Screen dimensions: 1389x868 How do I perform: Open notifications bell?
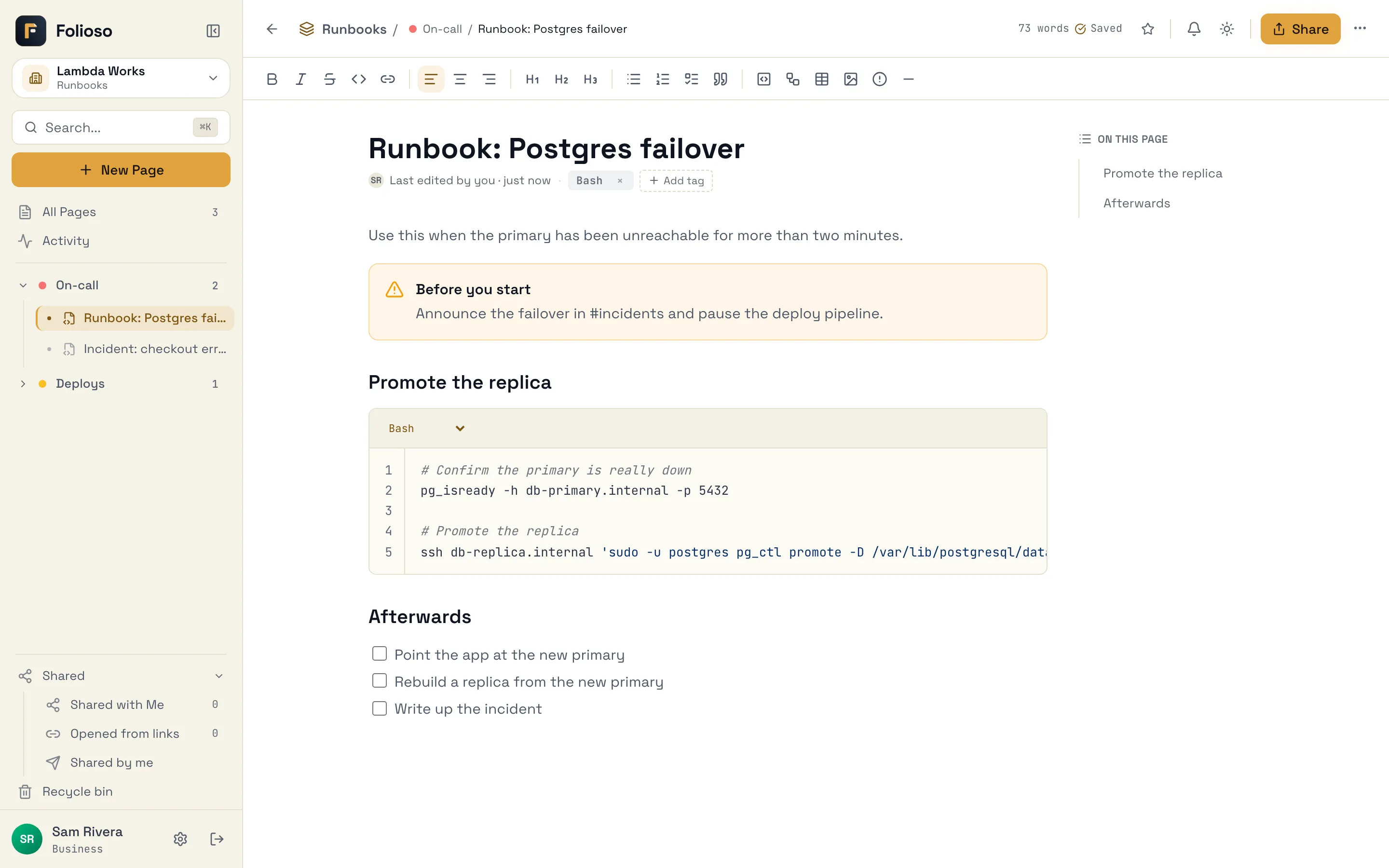click(x=1194, y=29)
